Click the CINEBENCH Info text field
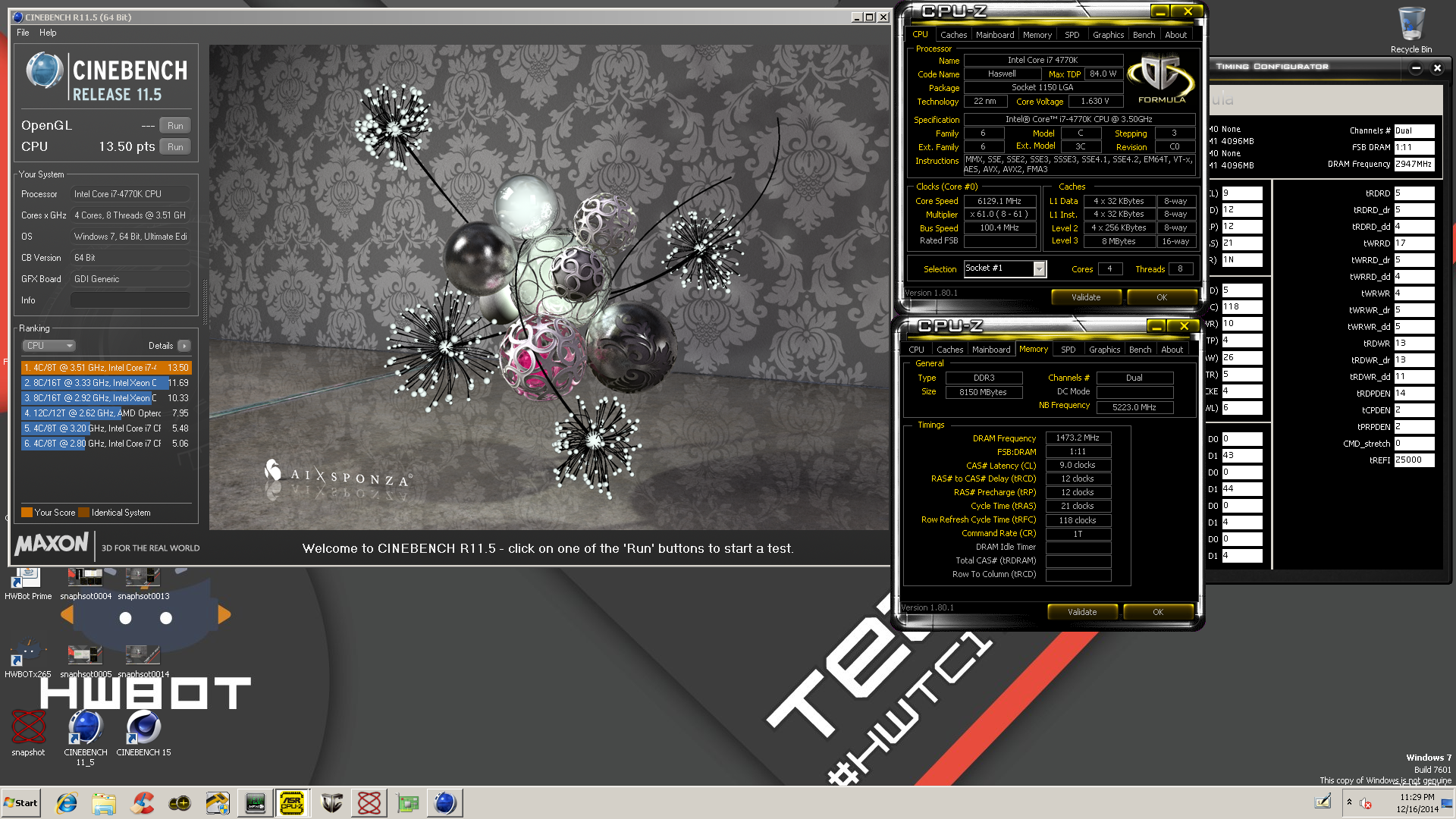This screenshot has height=819, width=1456. point(130,300)
